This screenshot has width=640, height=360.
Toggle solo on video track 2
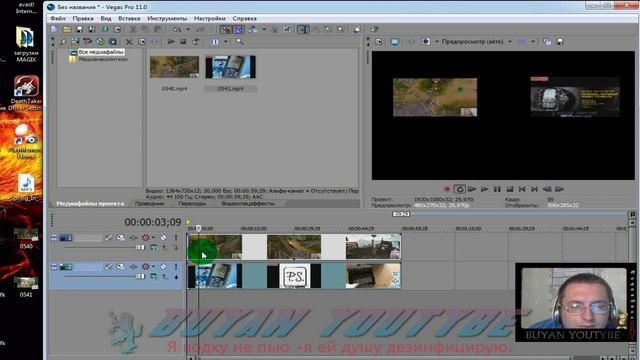pos(176,267)
